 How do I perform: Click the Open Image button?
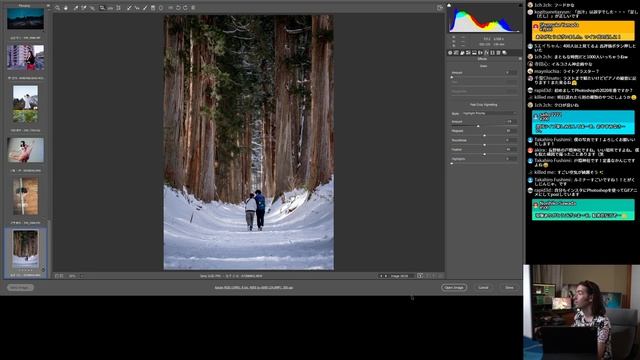tap(454, 287)
